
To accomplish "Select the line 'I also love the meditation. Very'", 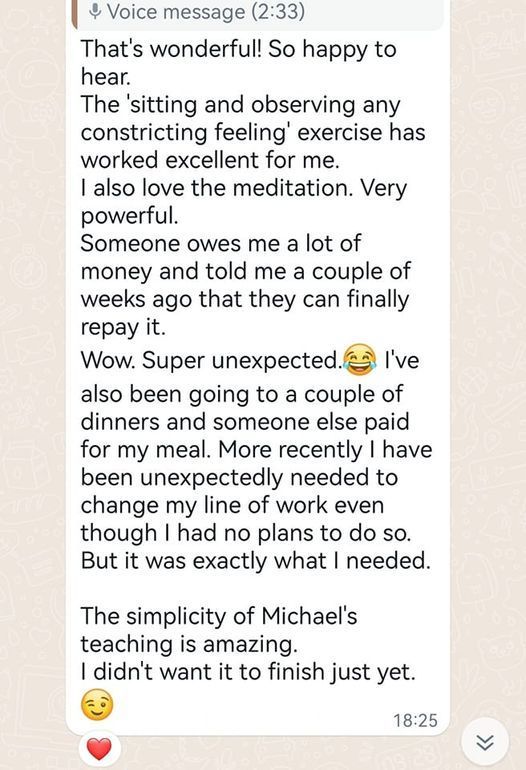I will tap(244, 189).
